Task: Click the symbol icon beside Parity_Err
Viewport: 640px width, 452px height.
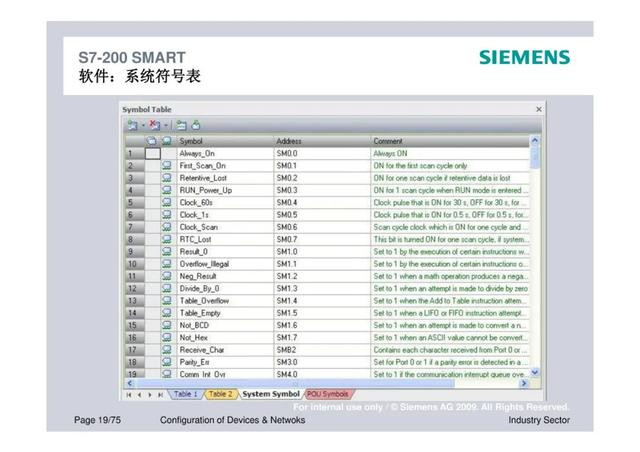Action: pos(167,362)
